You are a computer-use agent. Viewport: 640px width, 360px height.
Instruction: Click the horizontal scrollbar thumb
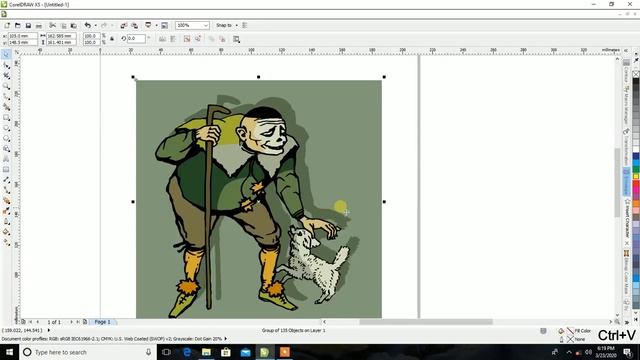426,322
